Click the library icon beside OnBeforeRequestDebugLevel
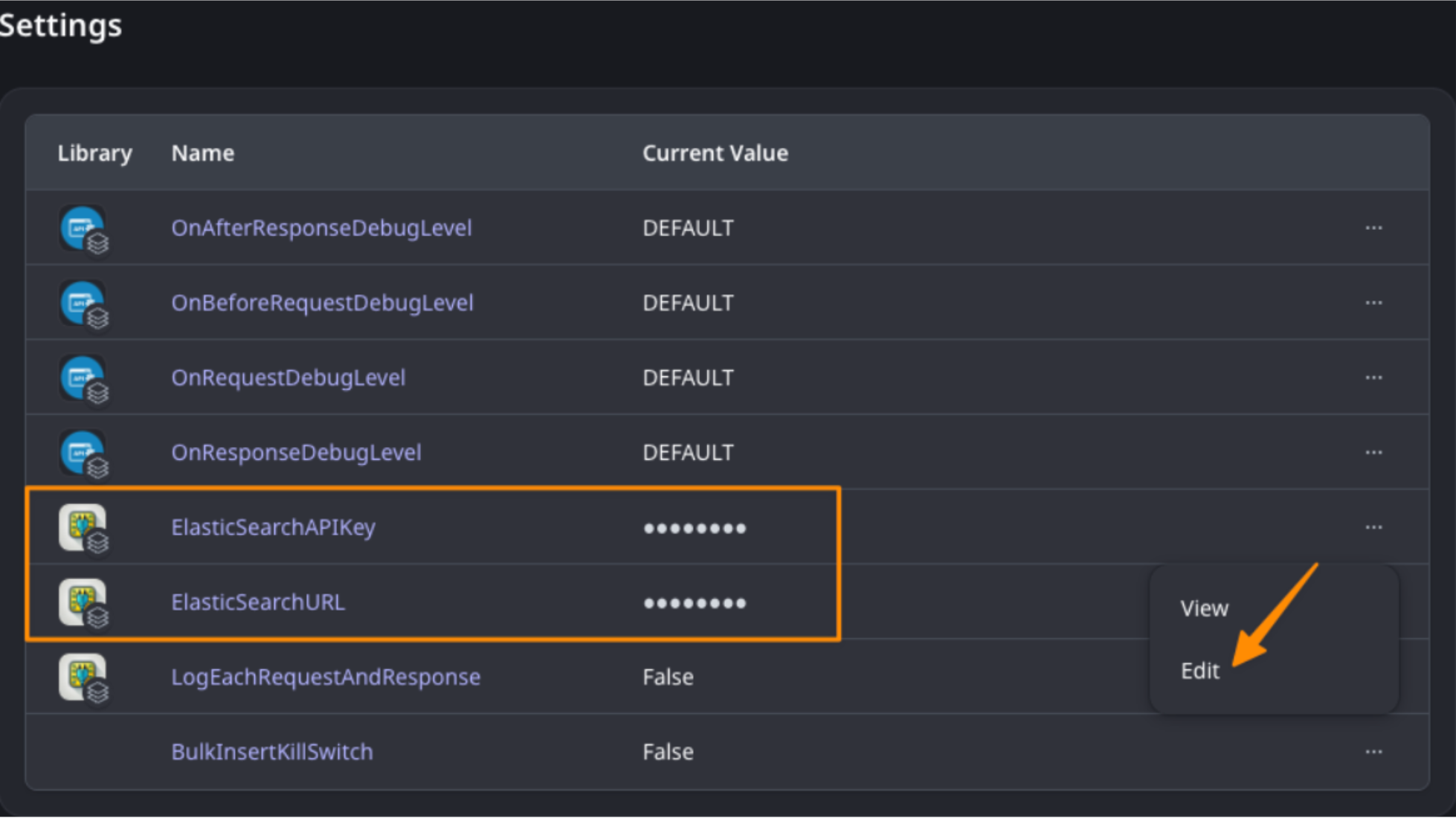1456x818 pixels. [83, 303]
